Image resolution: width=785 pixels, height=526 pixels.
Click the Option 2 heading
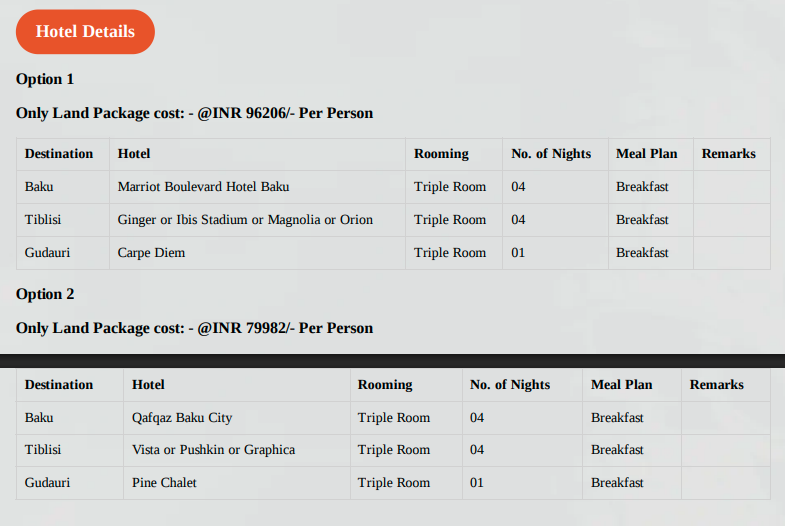click(x=45, y=294)
